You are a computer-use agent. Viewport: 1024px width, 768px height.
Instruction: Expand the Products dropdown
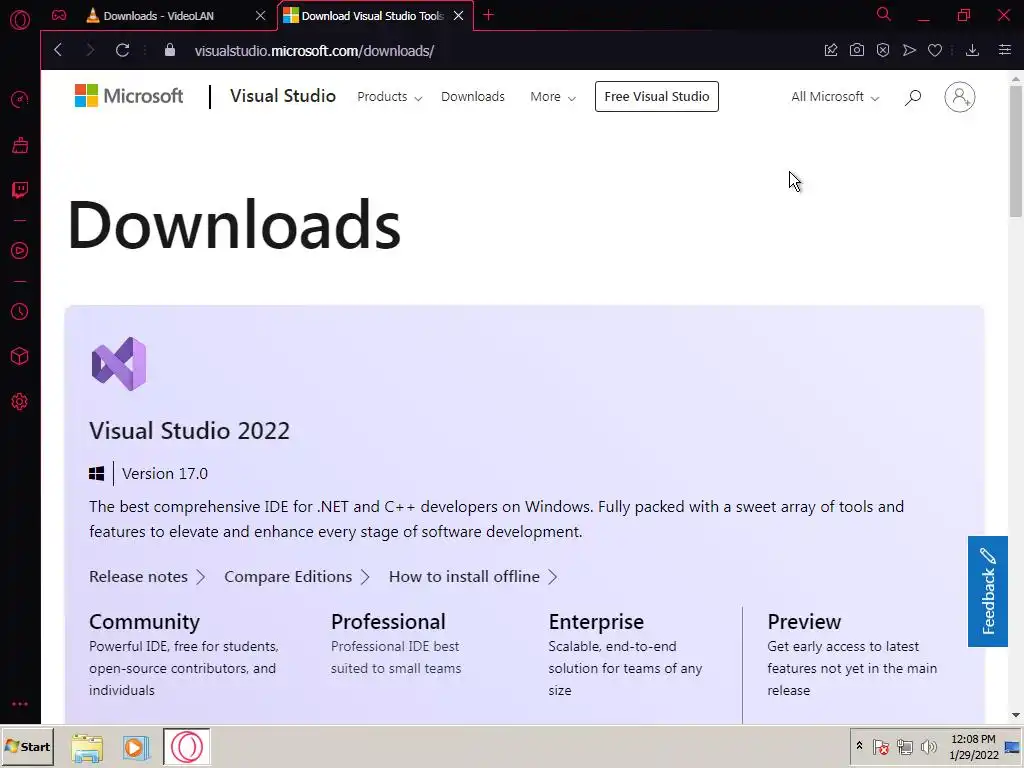pos(389,97)
